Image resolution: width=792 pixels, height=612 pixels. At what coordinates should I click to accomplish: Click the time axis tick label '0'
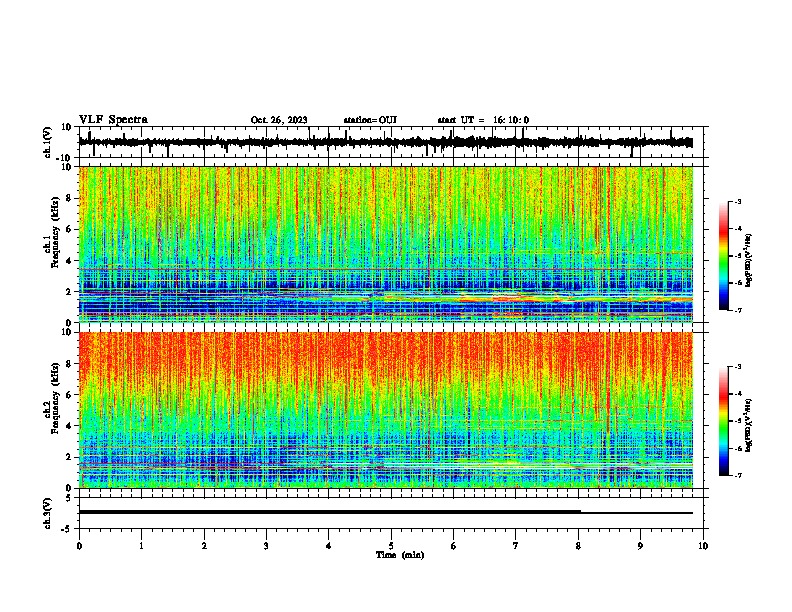tap(79, 546)
